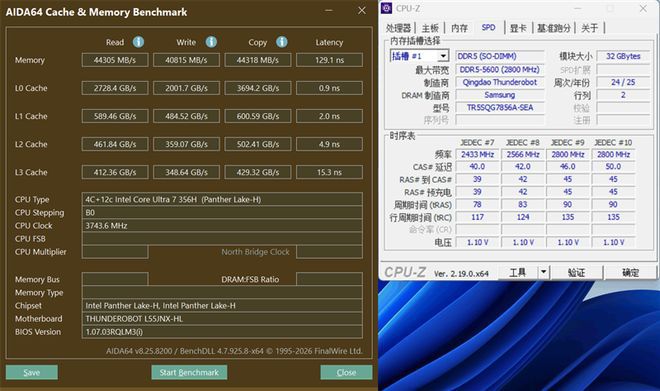
Task: Click the CPU-Z app icon in title bar
Action: pyautogui.click(x=387, y=8)
